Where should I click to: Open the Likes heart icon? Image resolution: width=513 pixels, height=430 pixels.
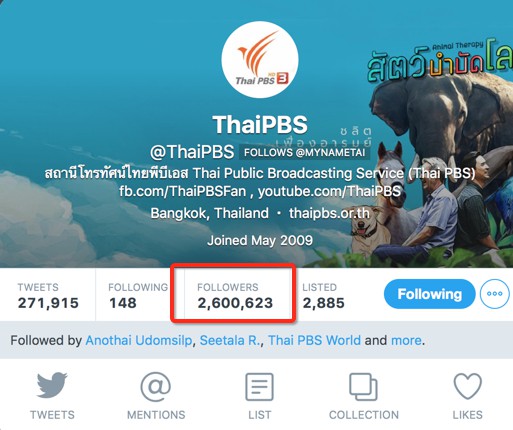coord(467,386)
